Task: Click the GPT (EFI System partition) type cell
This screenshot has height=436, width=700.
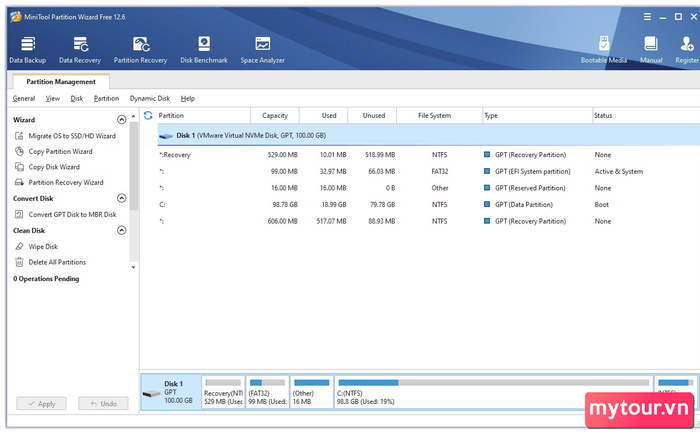Action: click(533, 172)
